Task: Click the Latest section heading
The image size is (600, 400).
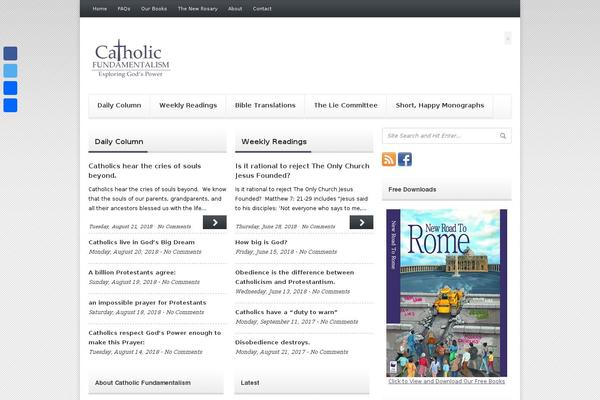Action: pyautogui.click(x=250, y=383)
